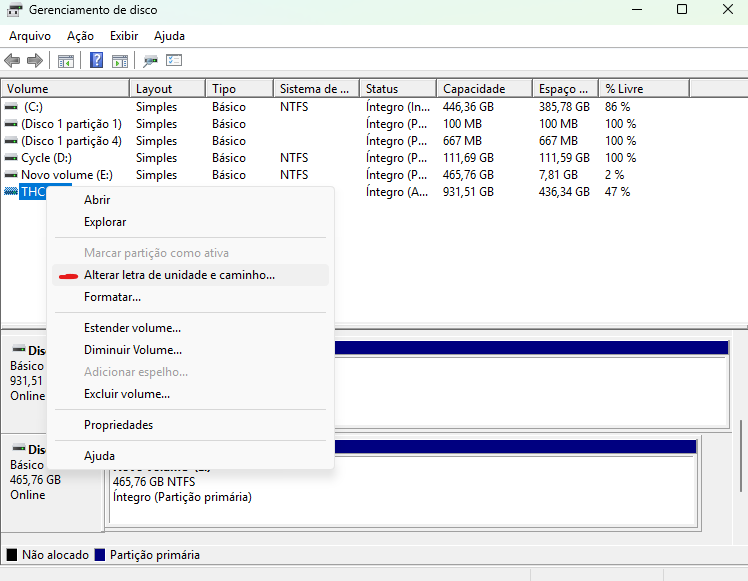
Task: Click the 446,36 GB capacity cell
Action: [x=468, y=107]
